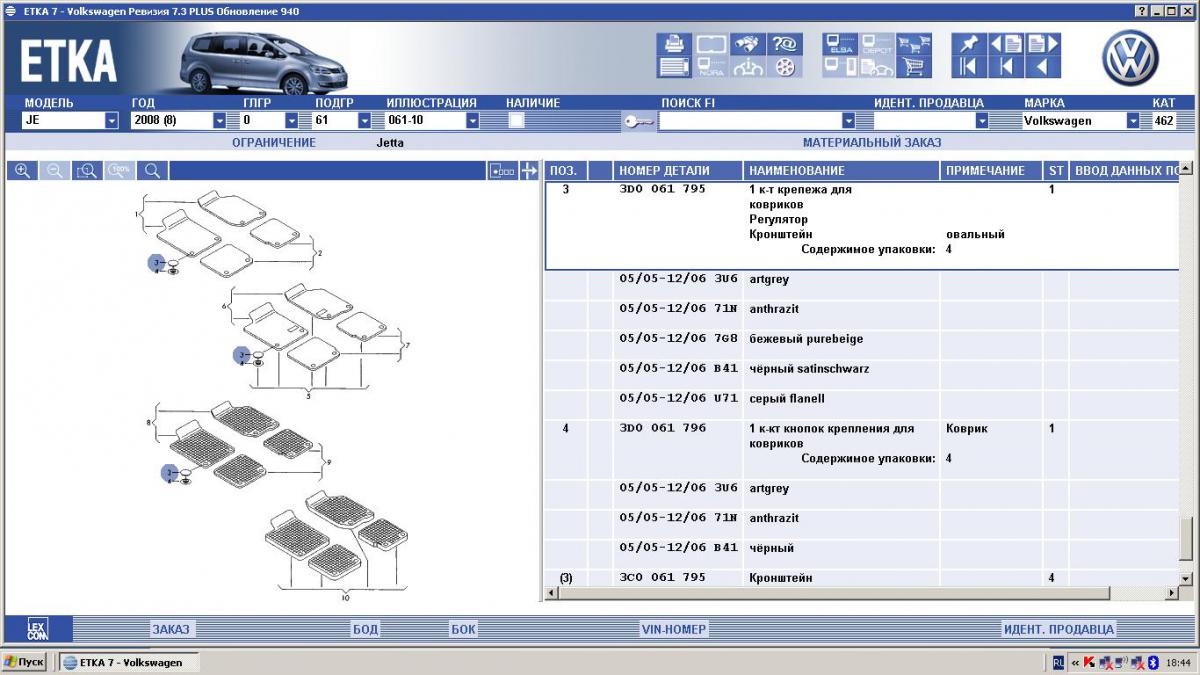Viewport: 1200px width, 675px height.
Task: Click the ПРИМЕЧАНИЕ column header
Action: click(991, 171)
